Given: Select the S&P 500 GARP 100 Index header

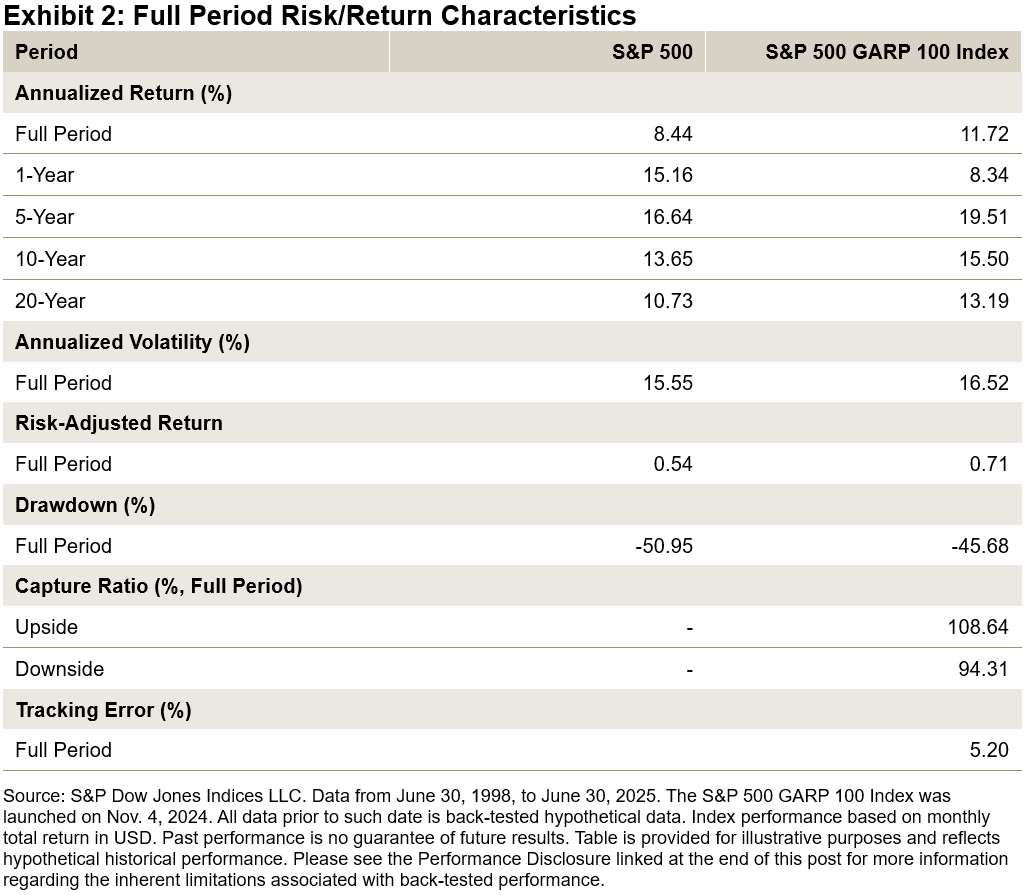Looking at the screenshot, I should pos(887,52).
